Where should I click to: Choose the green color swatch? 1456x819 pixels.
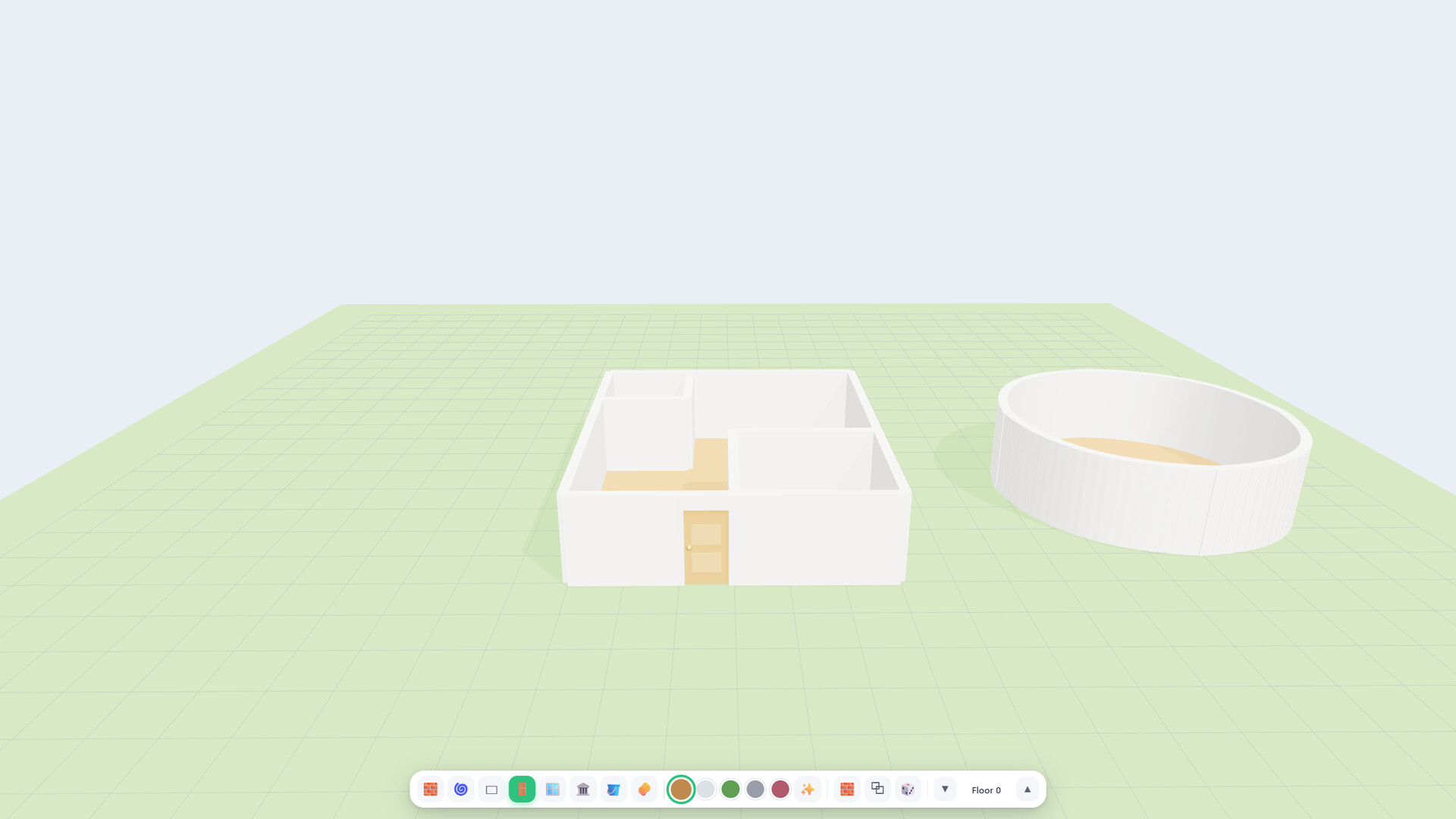point(730,789)
